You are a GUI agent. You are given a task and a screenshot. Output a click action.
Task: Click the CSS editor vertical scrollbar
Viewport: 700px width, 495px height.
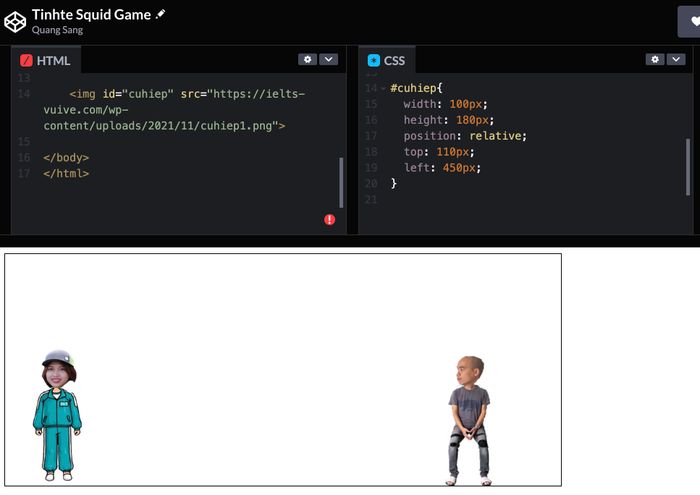688,165
